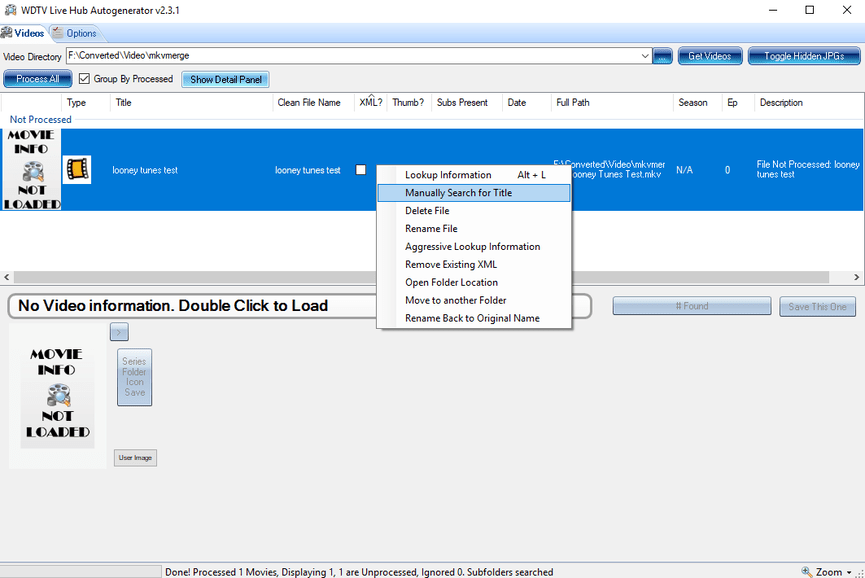
Task: Open the Video Directory dropdown arrow
Action: pos(644,56)
